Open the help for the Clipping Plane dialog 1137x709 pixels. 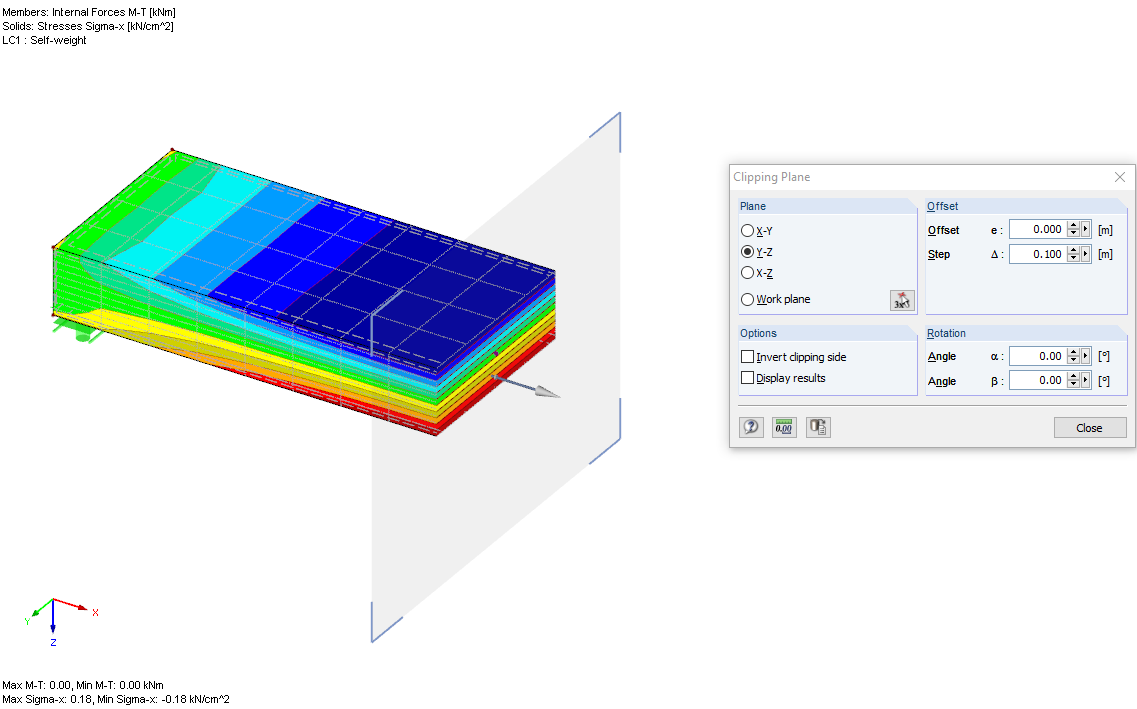click(x=751, y=427)
